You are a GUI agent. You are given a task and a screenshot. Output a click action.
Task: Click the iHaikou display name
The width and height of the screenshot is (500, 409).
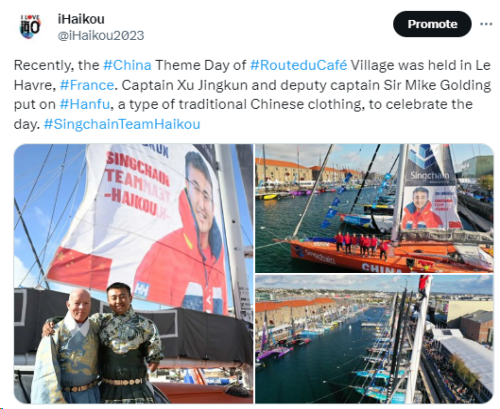point(81,19)
